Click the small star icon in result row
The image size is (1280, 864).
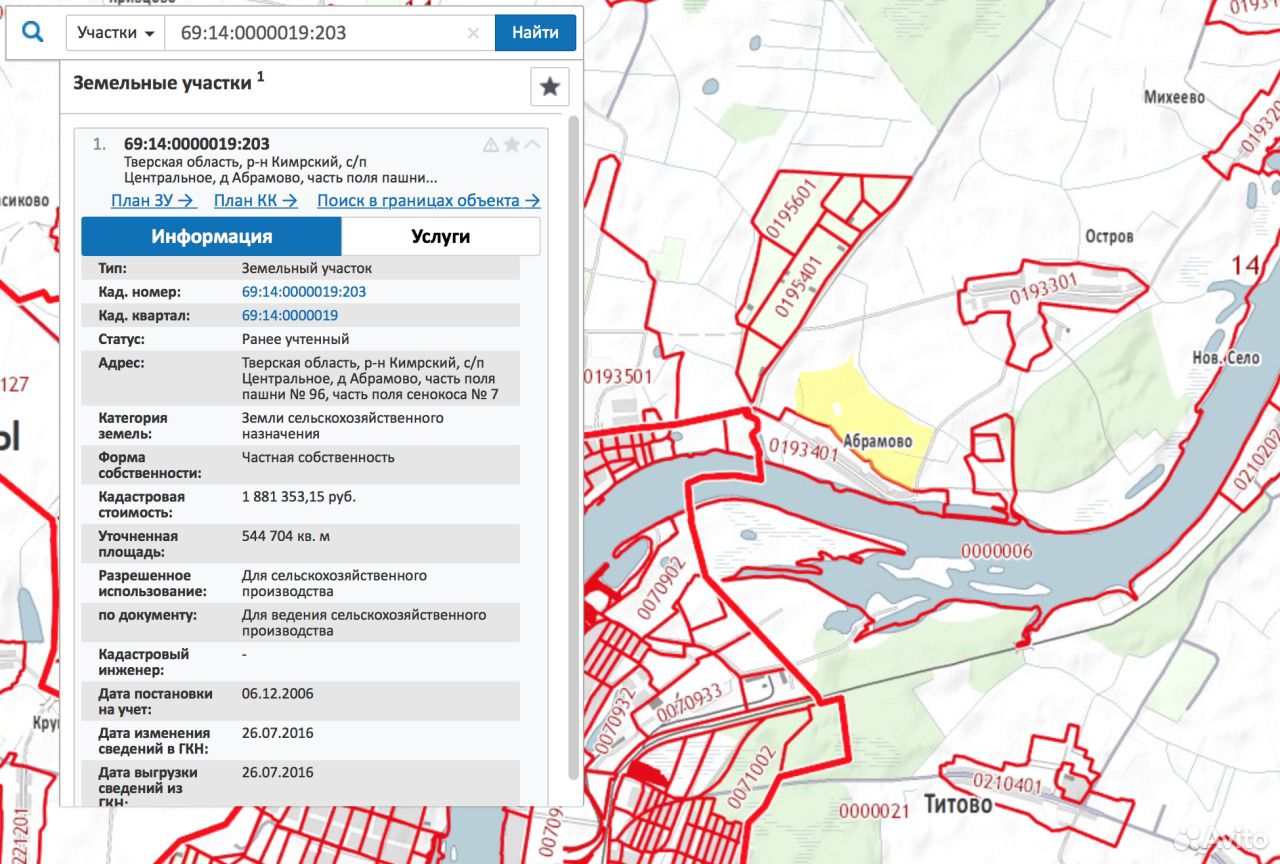(512, 144)
